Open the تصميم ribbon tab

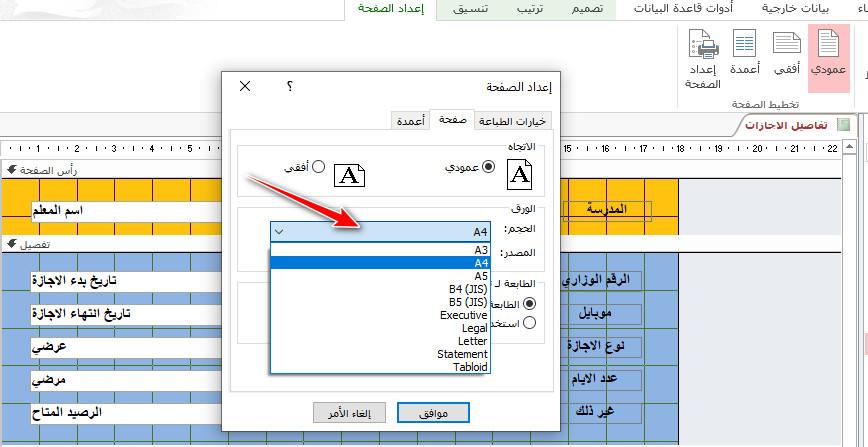coord(587,9)
